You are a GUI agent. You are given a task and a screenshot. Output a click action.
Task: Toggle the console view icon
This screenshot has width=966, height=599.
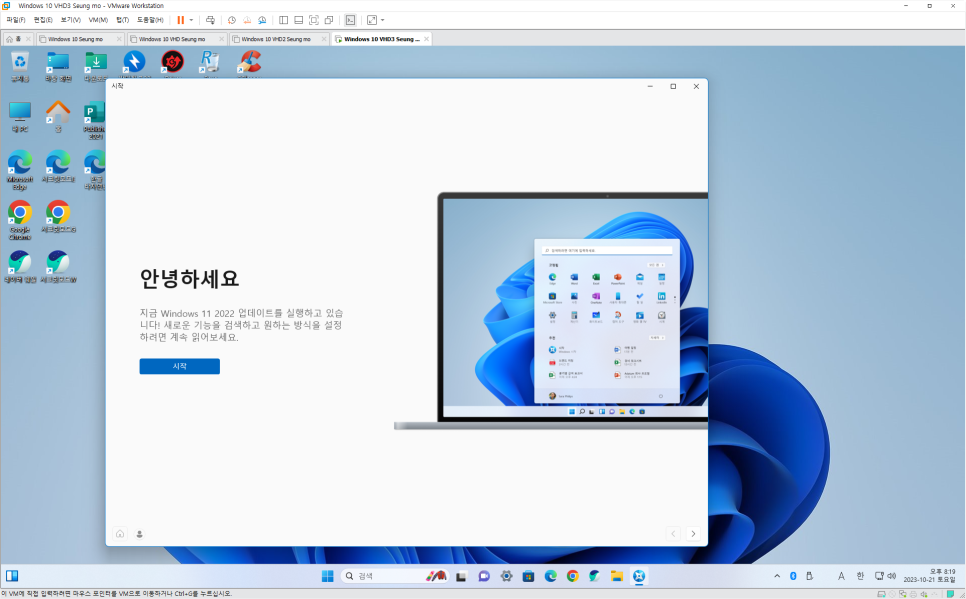tap(350, 20)
